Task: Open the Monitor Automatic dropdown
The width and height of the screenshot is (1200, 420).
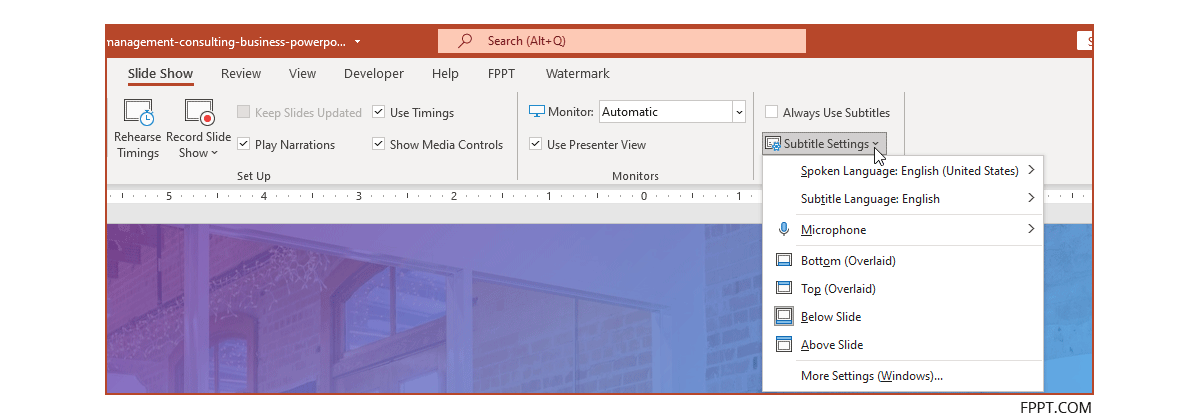Action: click(739, 112)
